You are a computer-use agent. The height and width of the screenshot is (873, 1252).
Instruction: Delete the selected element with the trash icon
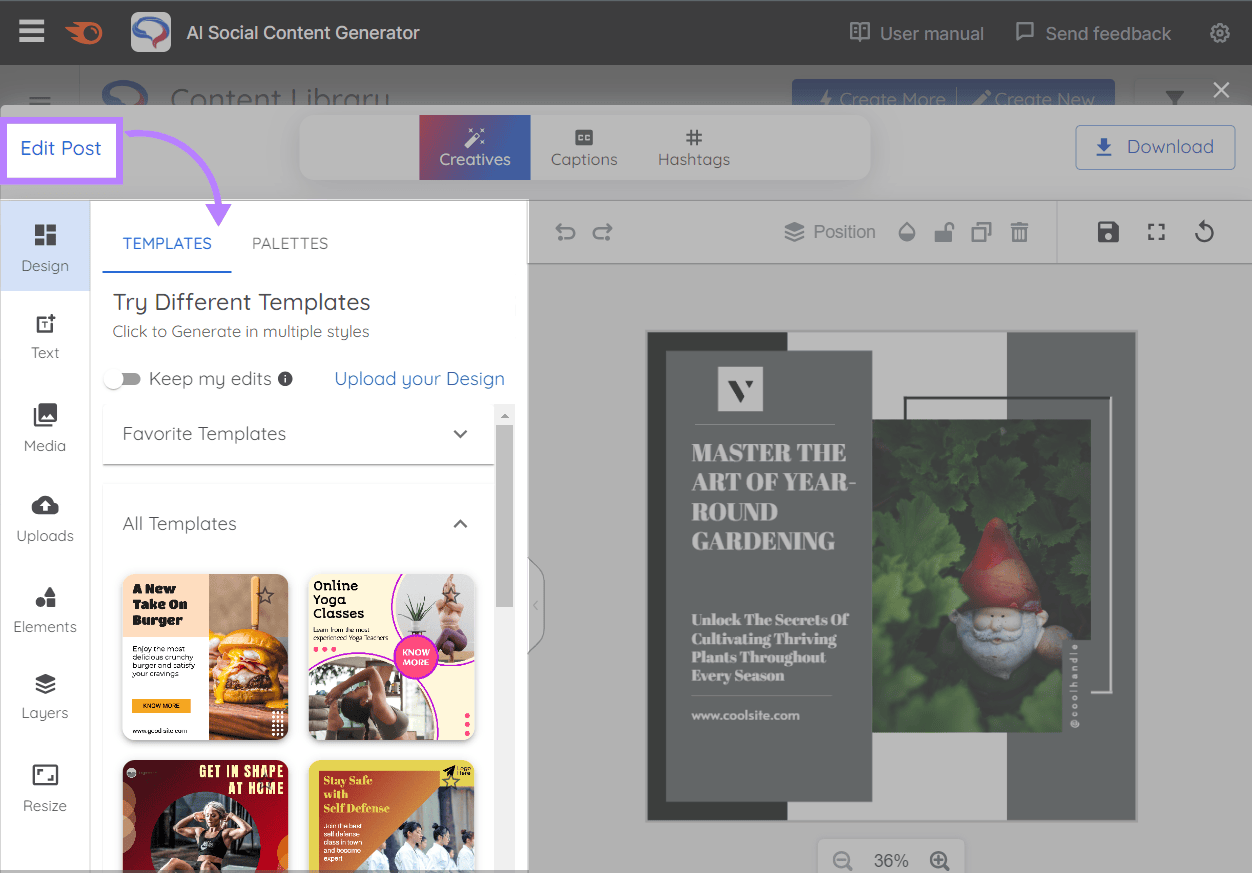point(1019,231)
